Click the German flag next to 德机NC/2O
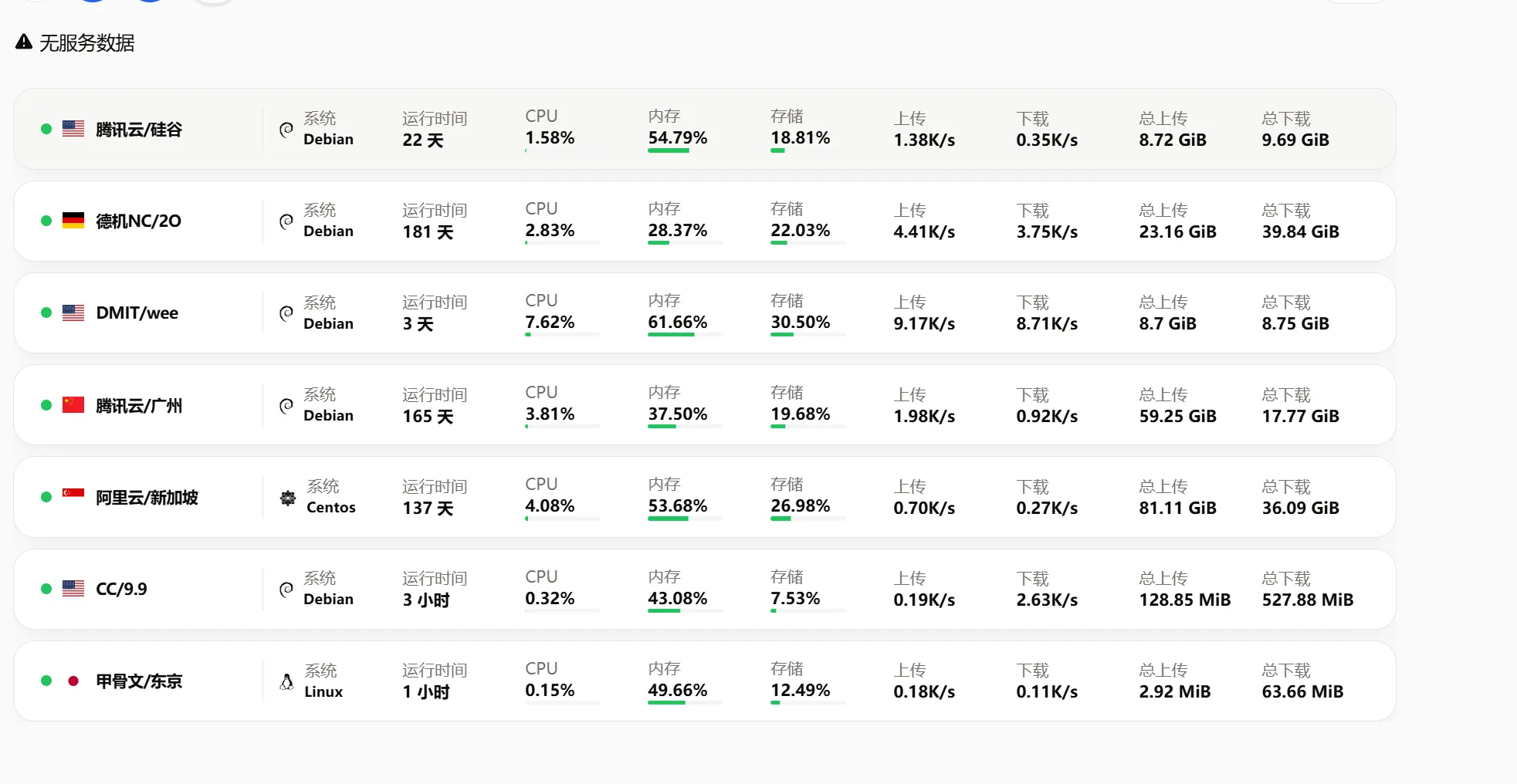This screenshot has height=784, width=1517. (x=73, y=221)
